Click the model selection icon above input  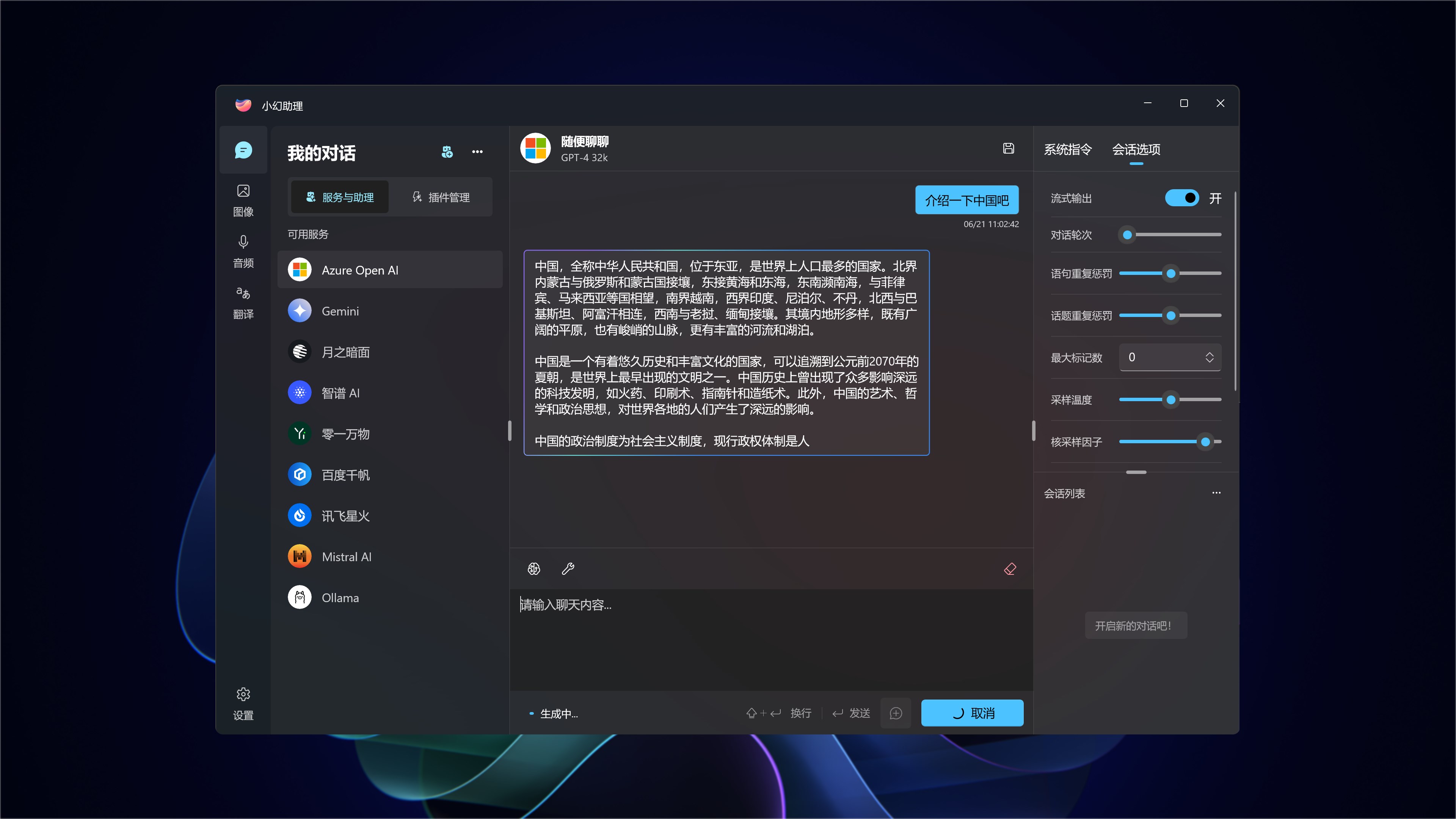point(534,569)
